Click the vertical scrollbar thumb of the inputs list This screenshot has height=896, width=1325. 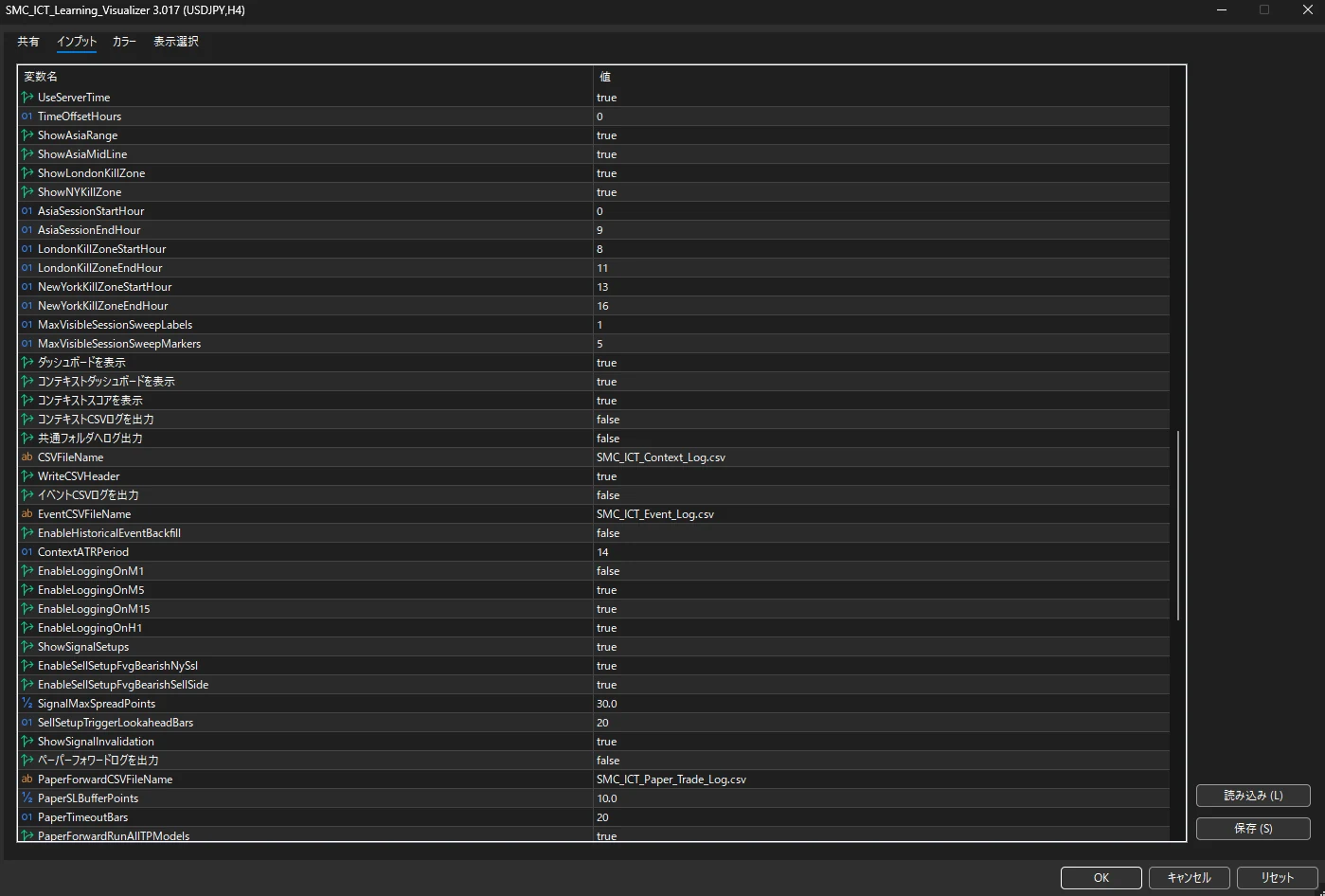1178,526
